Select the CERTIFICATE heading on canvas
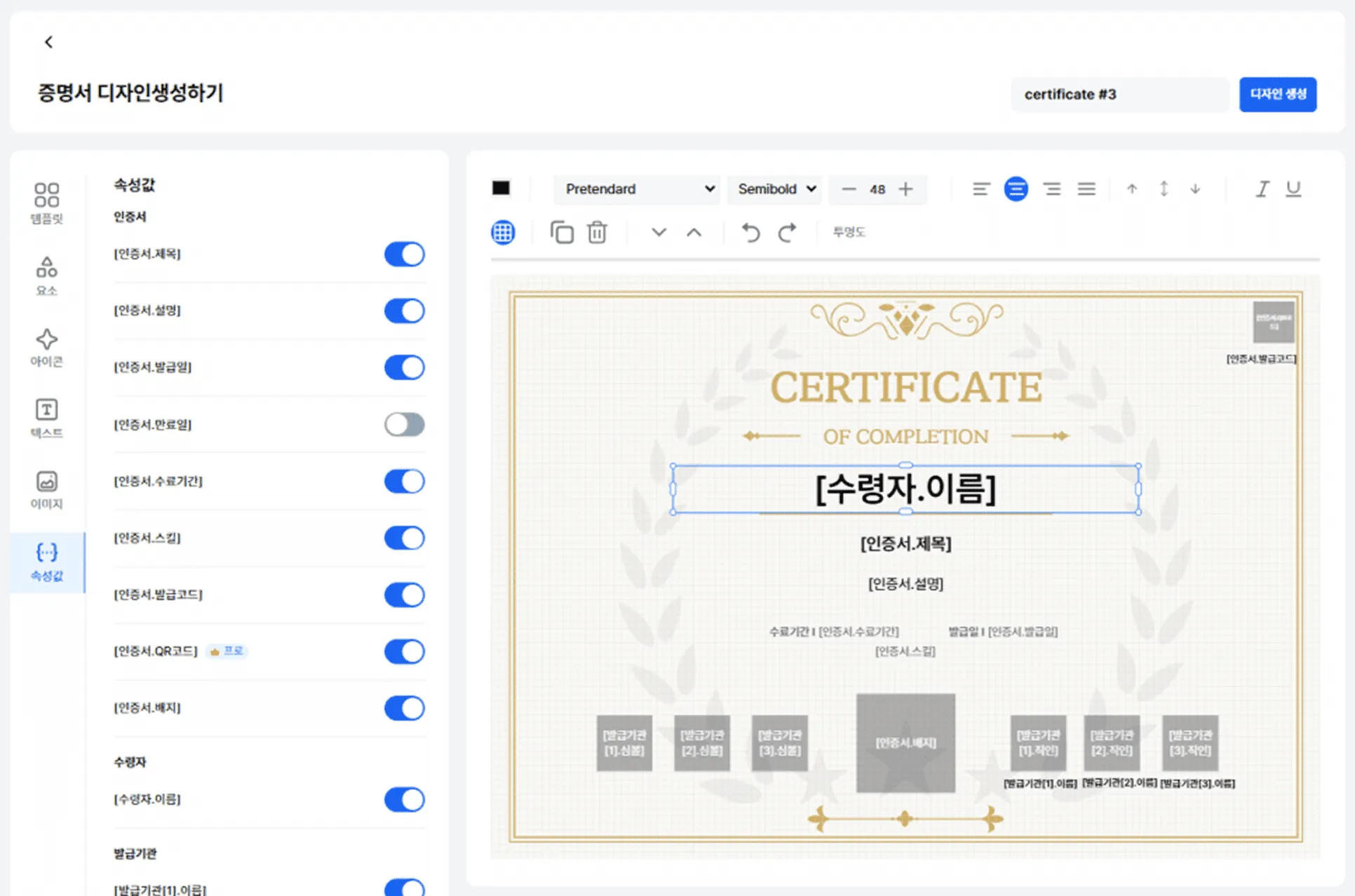 coord(906,388)
